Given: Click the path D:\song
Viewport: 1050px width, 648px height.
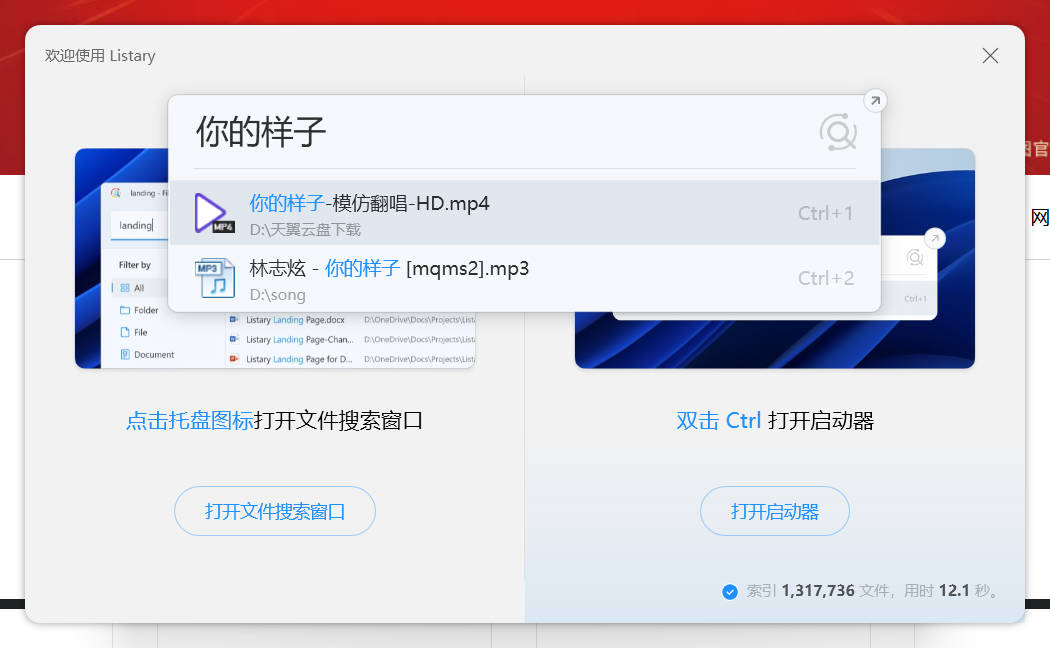Looking at the screenshot, I should (277, 295).
